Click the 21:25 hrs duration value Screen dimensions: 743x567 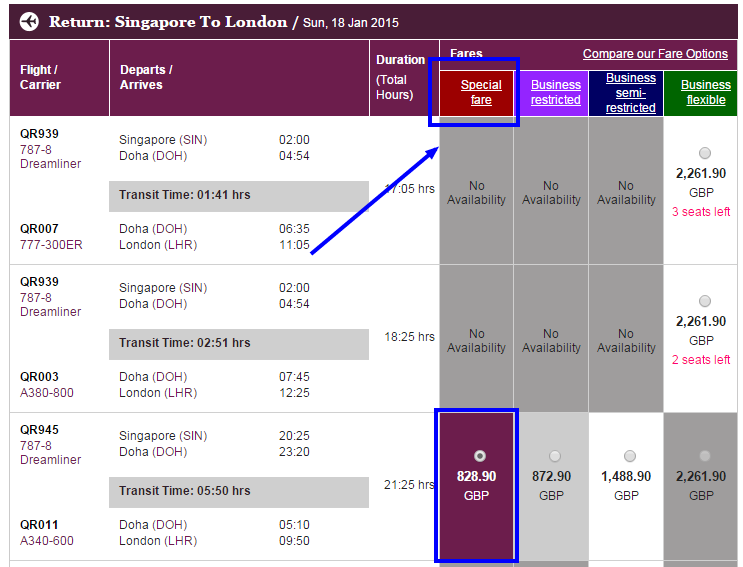coord(409,485)
